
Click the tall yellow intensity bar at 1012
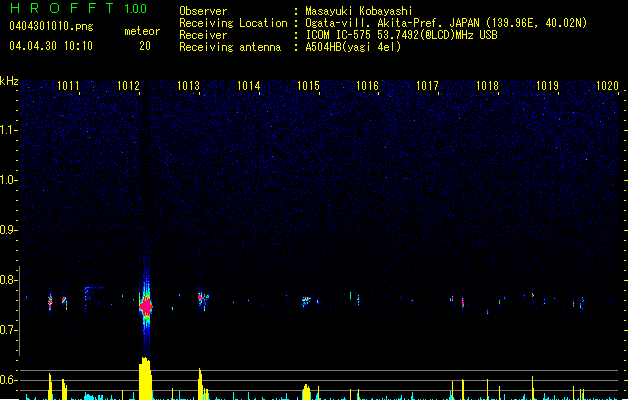coord(145,378)
